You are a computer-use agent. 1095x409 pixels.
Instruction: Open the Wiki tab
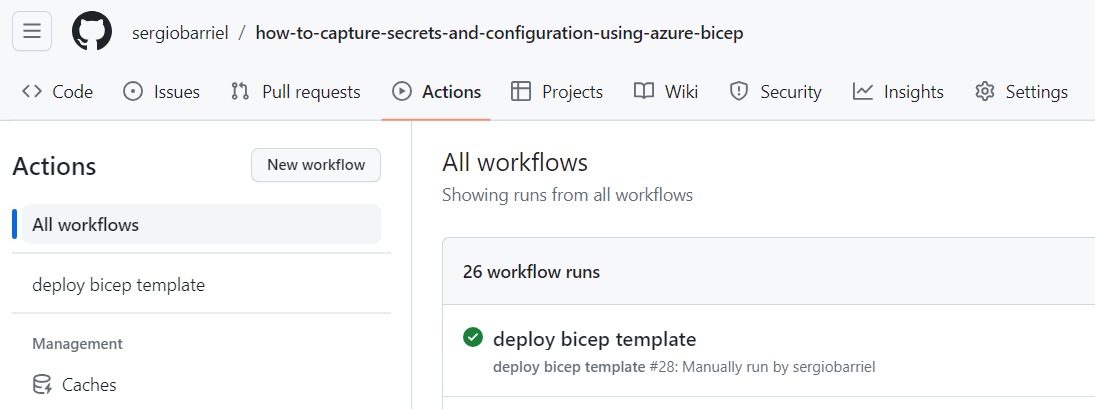[666, 91]
